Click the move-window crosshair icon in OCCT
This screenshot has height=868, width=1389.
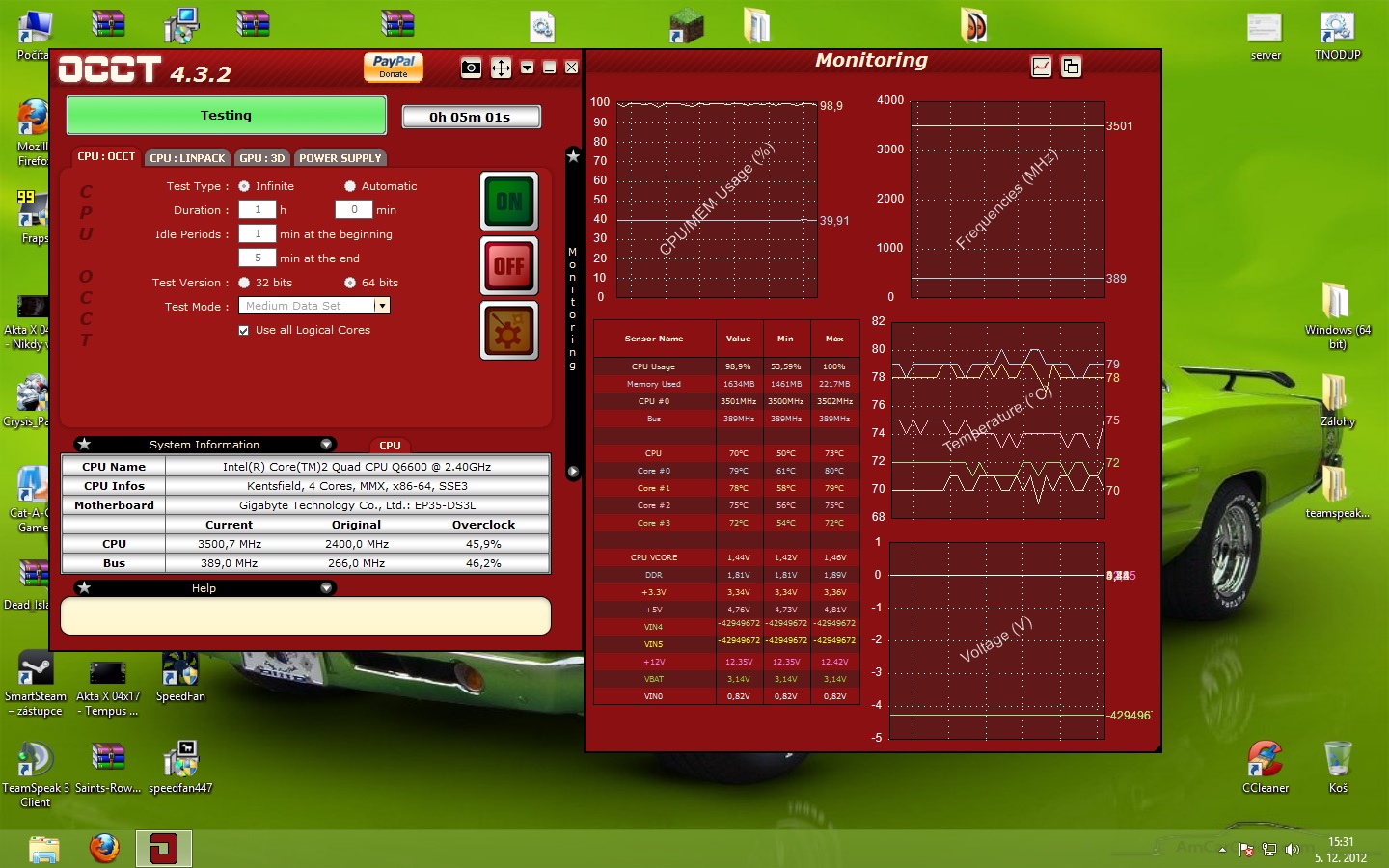click(501, 68)
